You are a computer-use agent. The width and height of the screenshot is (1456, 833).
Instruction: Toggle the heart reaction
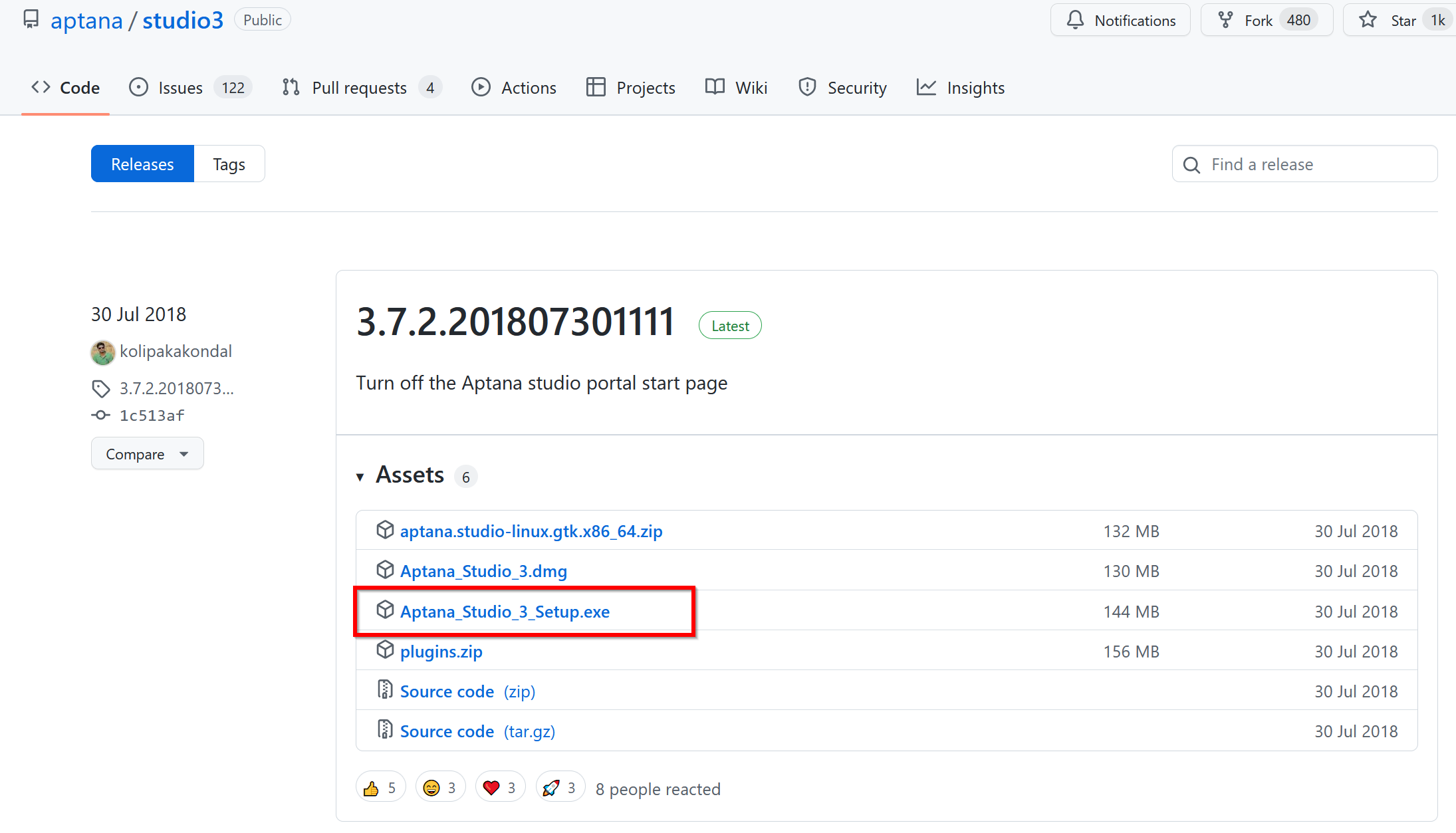click(x=500, y=788)
